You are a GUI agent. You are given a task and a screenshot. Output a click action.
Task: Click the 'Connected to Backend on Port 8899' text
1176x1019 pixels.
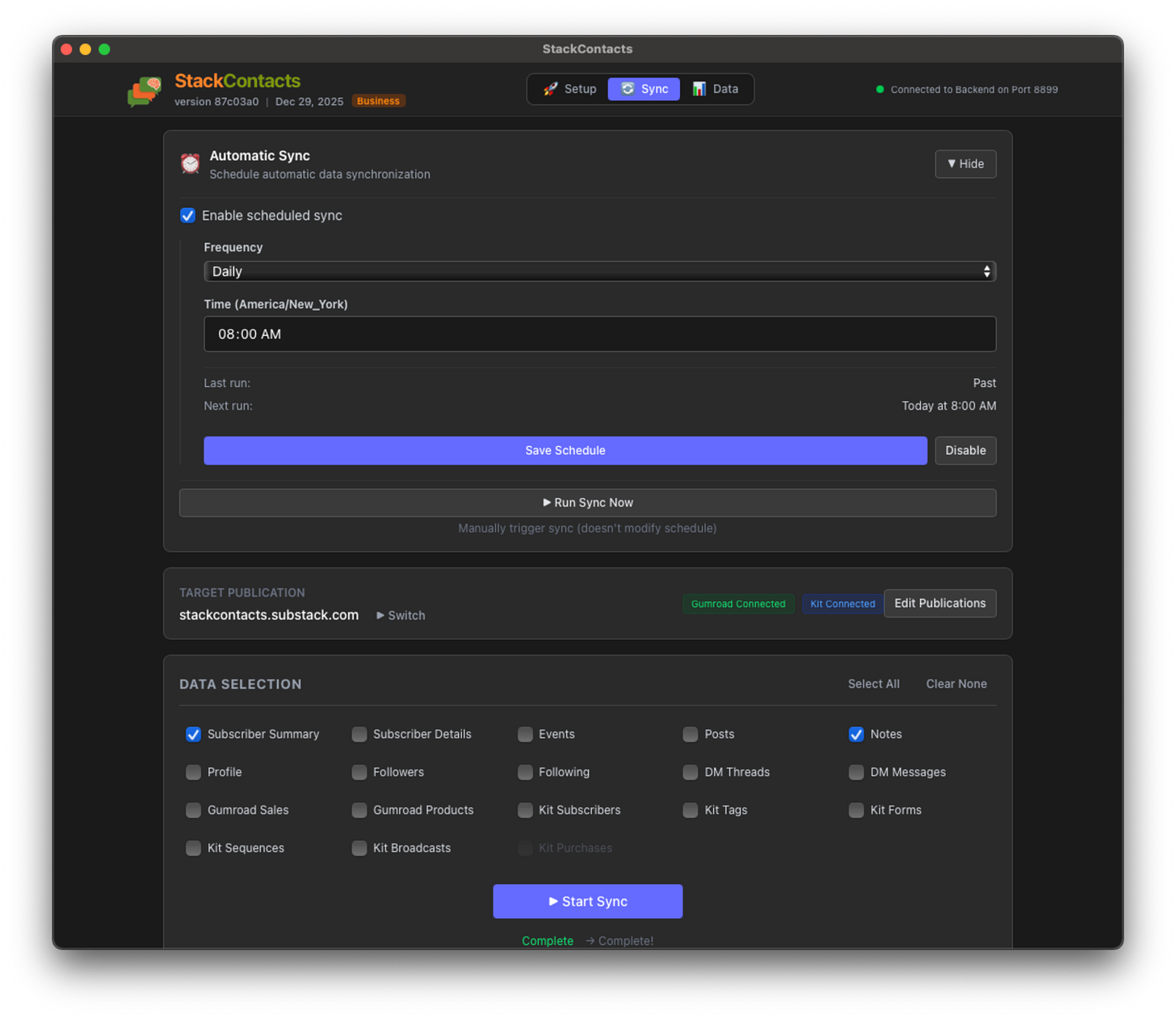pos(974,90)
